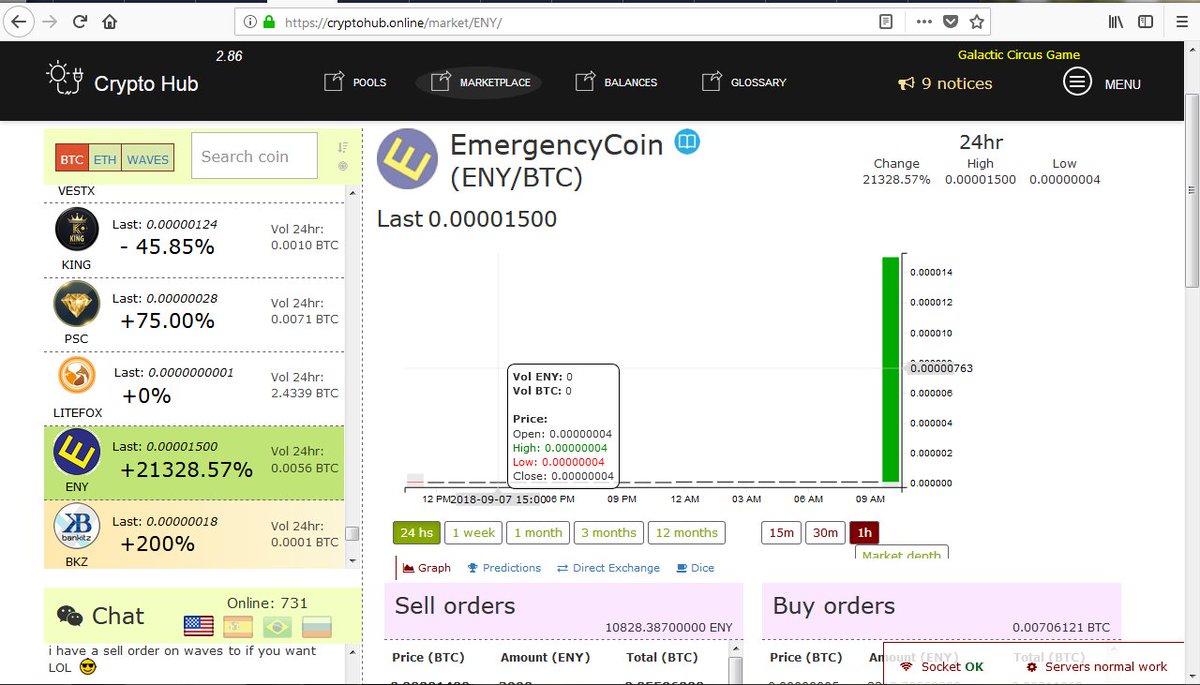Set candle interval to 1h
Viewport: 1200px width, 685px height.
[x=865, y=533]
